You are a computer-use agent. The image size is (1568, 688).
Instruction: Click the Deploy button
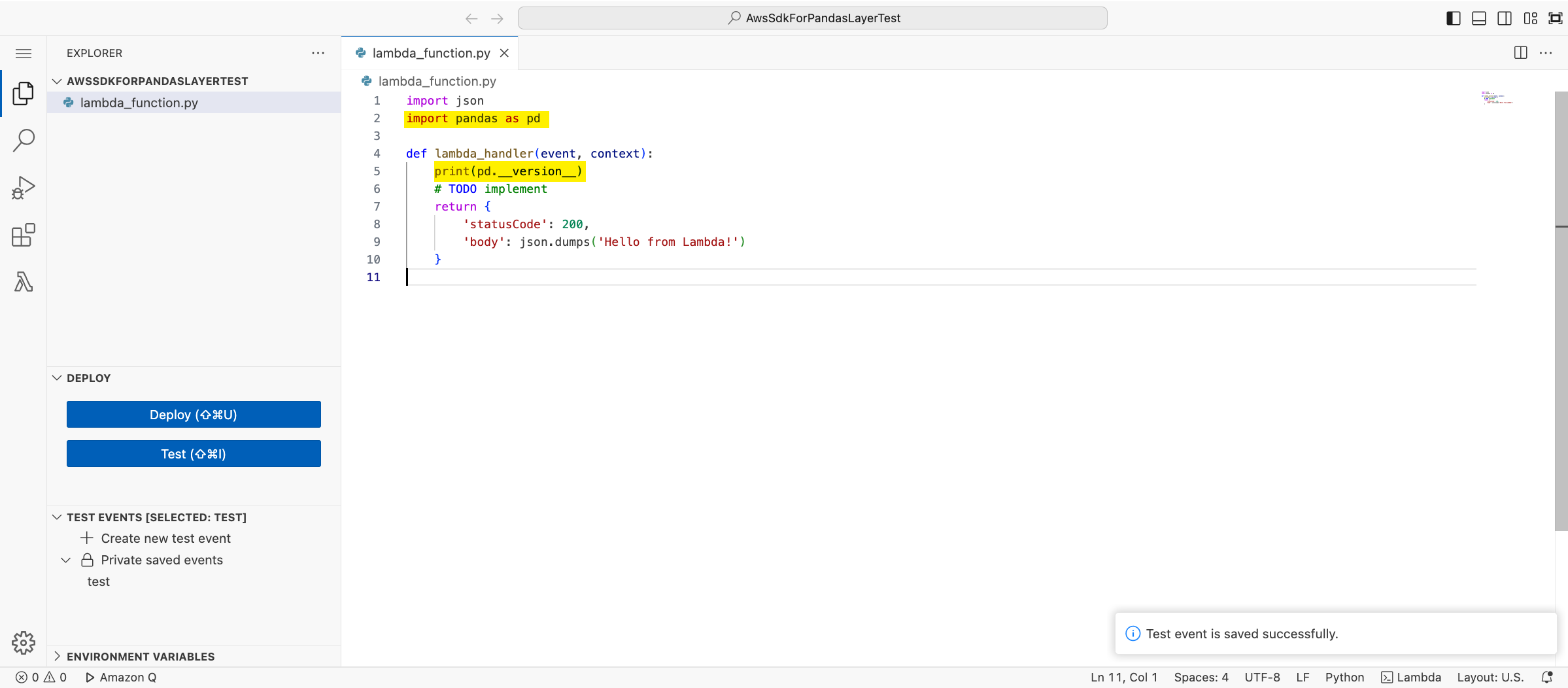click(194, 415)
